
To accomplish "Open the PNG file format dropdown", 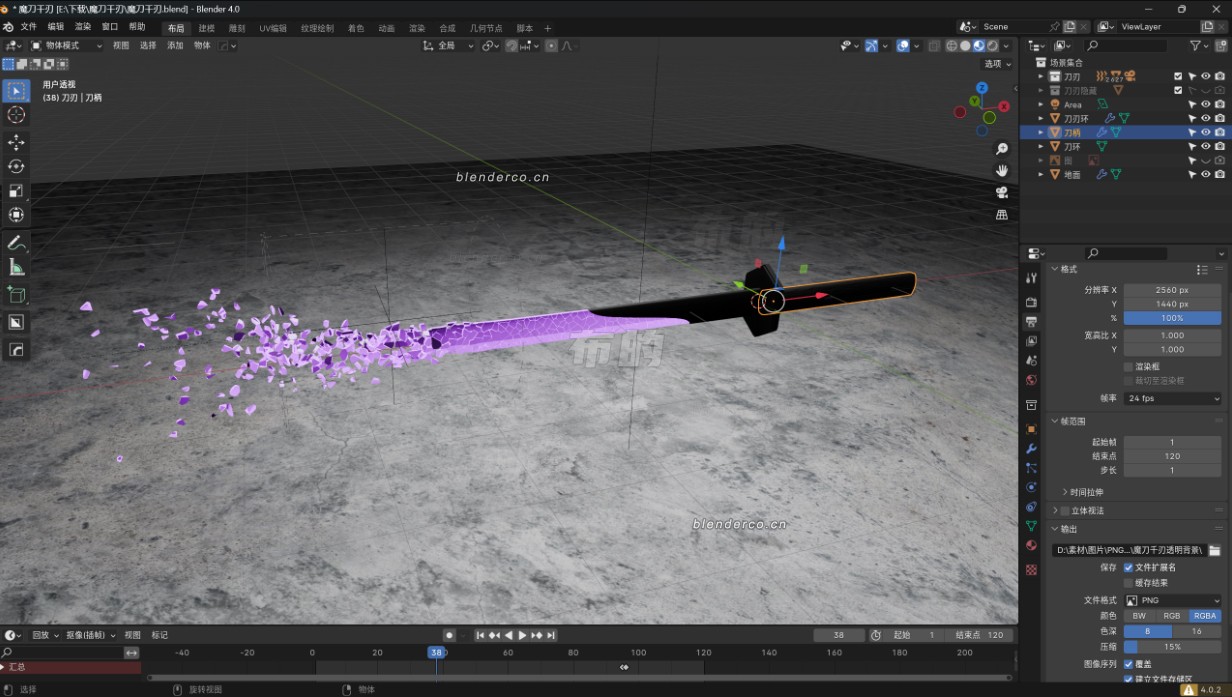I will [x=1172, y=600].
